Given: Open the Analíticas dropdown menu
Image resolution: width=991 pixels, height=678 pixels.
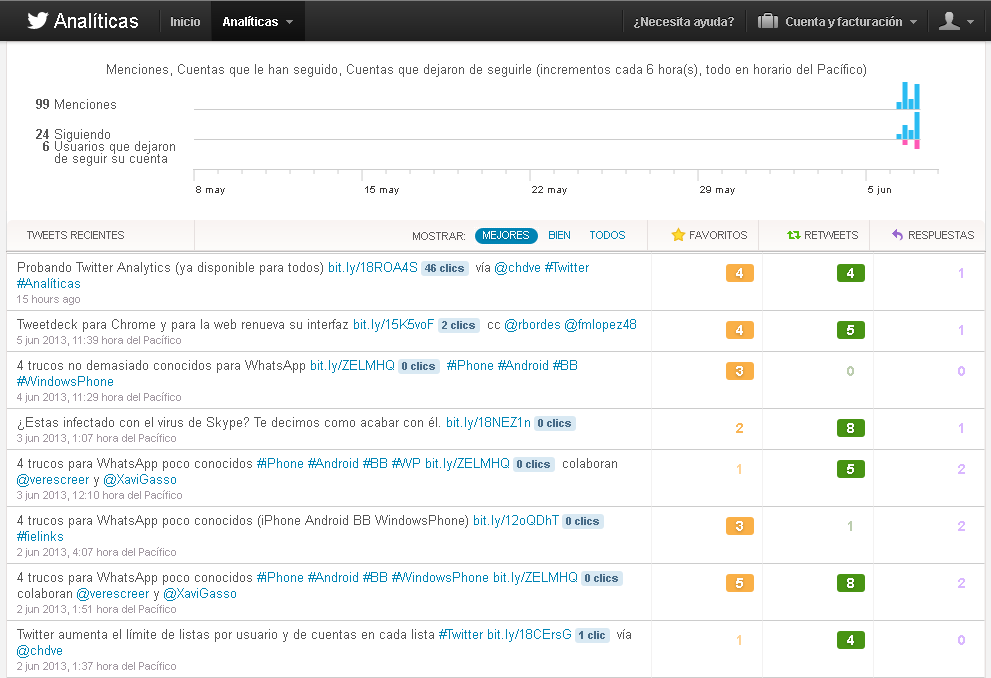Looking at the screenshot, I should point(258,21).
